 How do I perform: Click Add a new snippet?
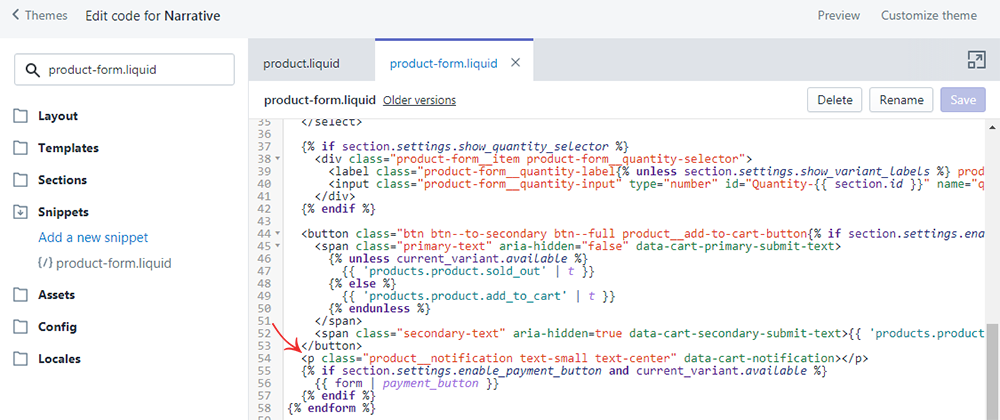[x=93, y=238]
